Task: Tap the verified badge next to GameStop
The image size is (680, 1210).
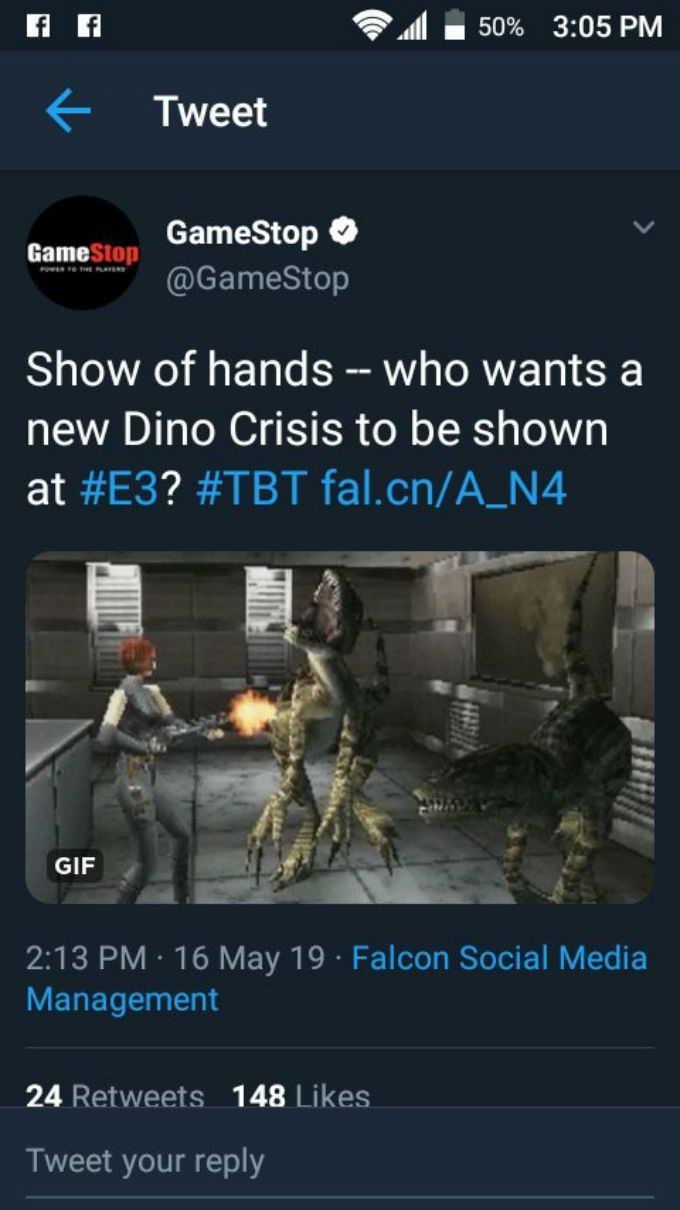Action: [x=344, y=233]
